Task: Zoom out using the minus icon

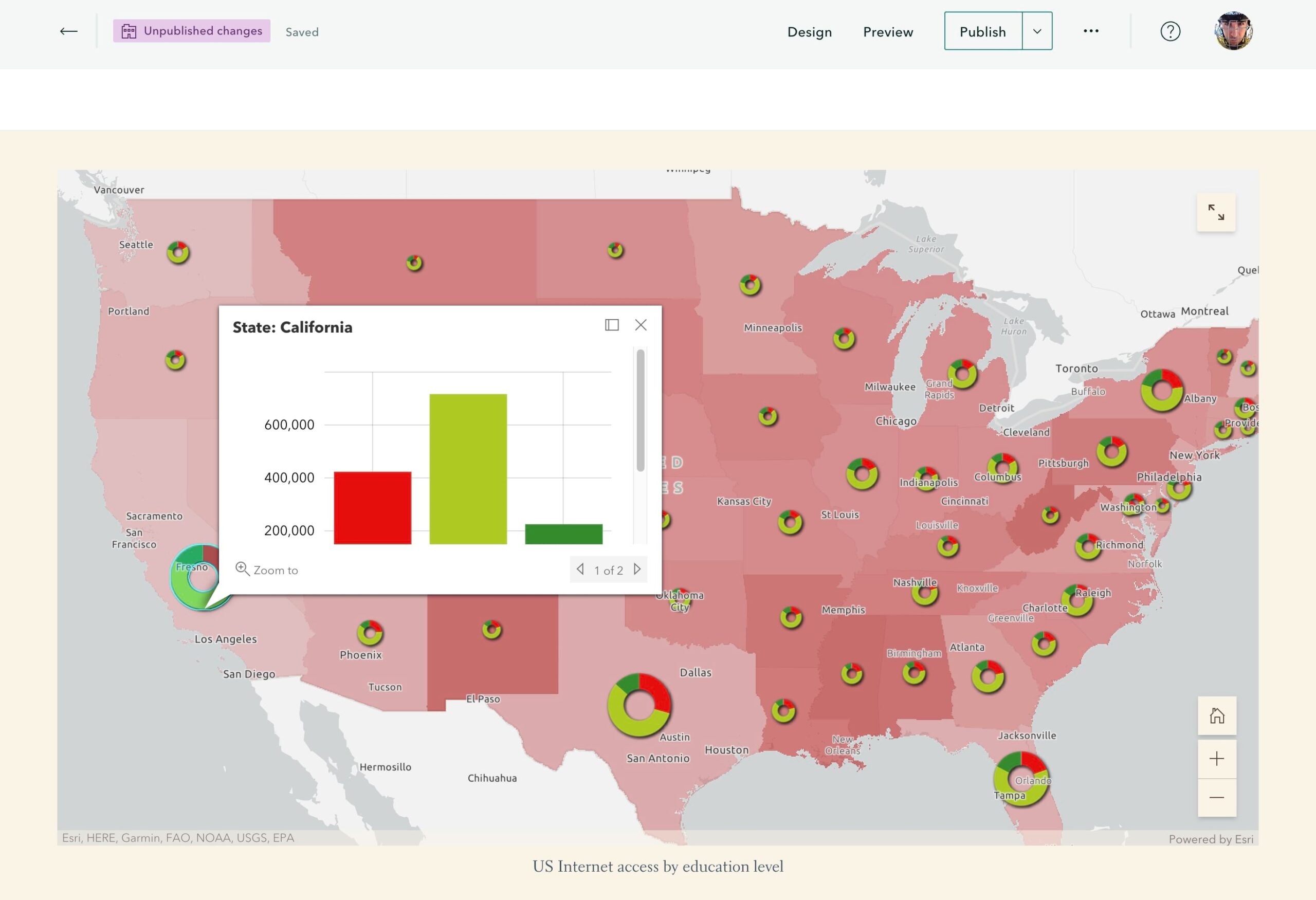Action: pyautogui.click(x=1216, y=797)
